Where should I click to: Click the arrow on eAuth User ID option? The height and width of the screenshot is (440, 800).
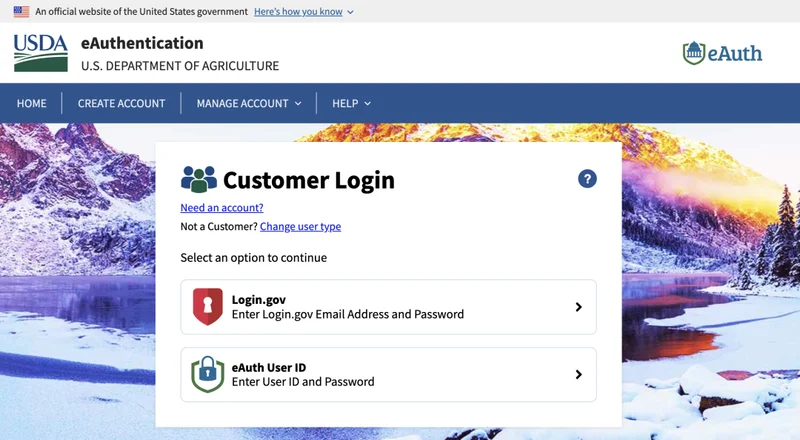click(578, 374)
